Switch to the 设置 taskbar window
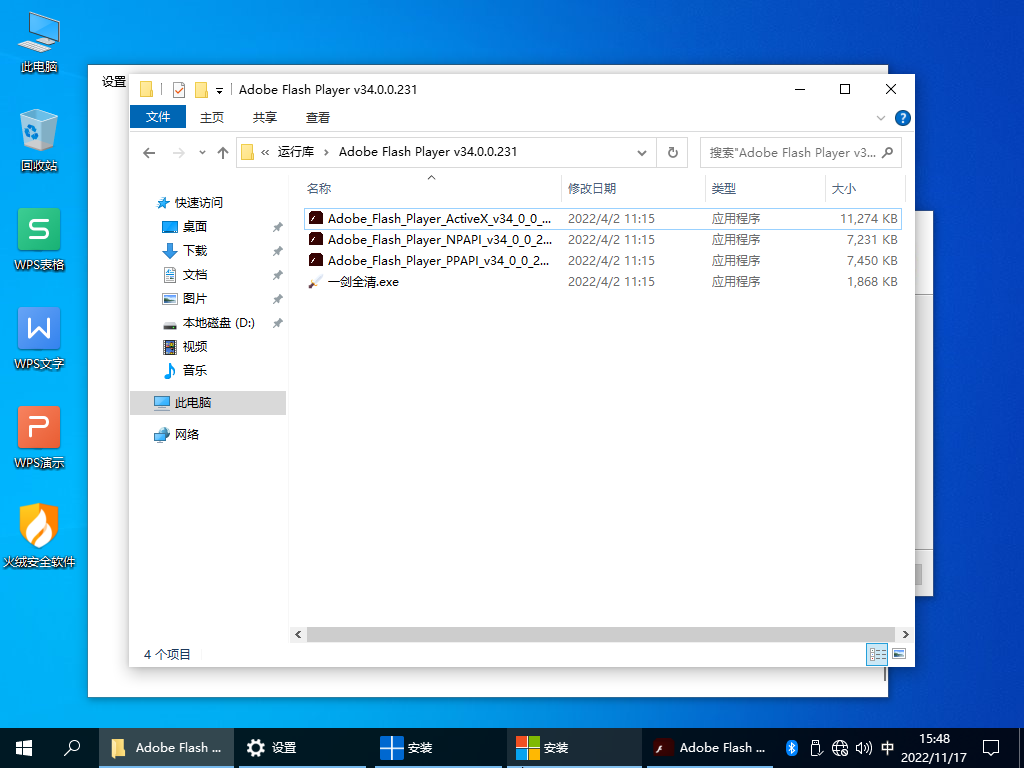The image size is (1024, 768). [x=302, y=748]
